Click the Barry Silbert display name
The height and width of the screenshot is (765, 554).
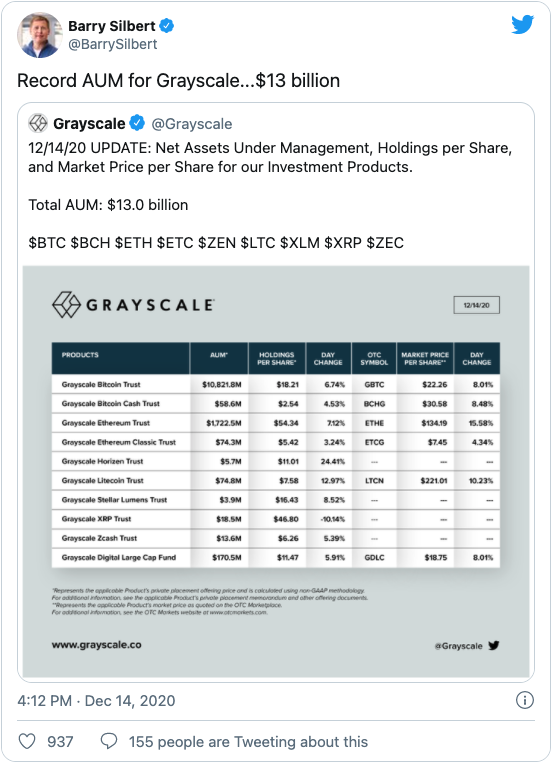pyautogui.click(x=112, y=26)
